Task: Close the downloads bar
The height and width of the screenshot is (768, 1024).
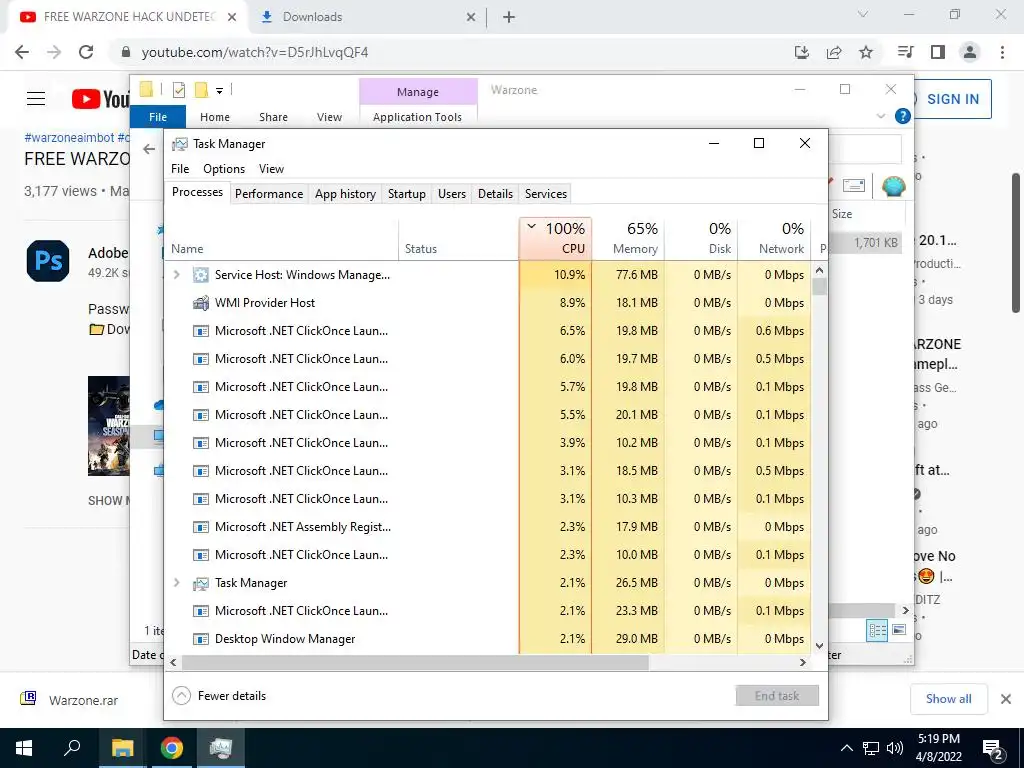Action: click(x=1006, y=699)
